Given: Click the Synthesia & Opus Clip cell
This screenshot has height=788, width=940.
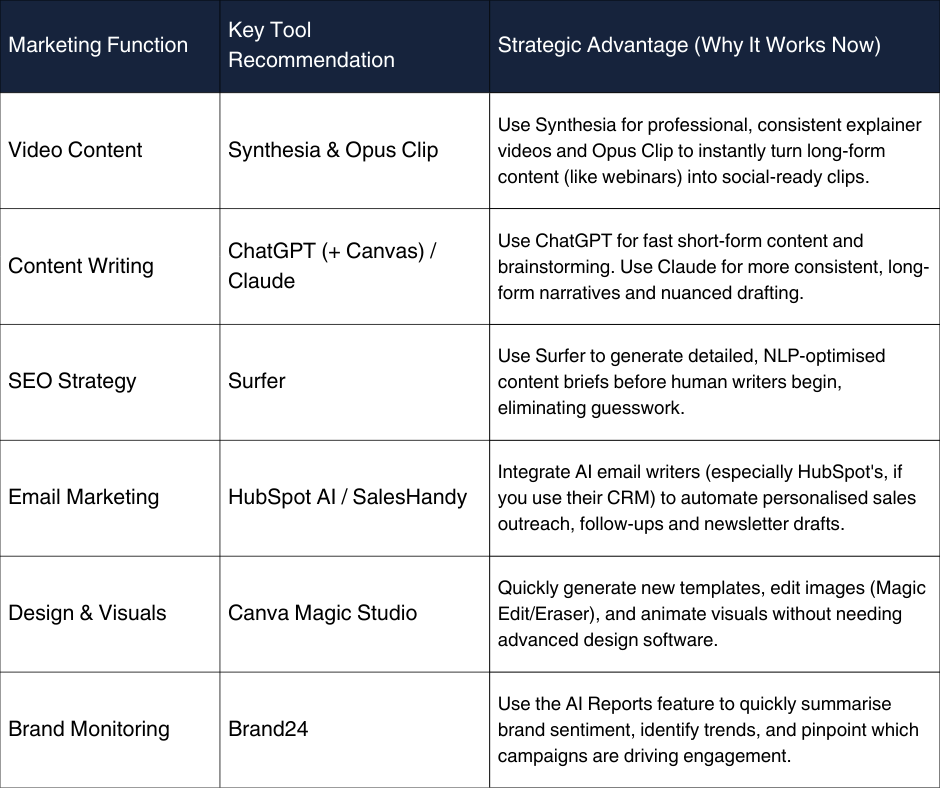Looking at the screenshot, I should [x=333, y=150].
